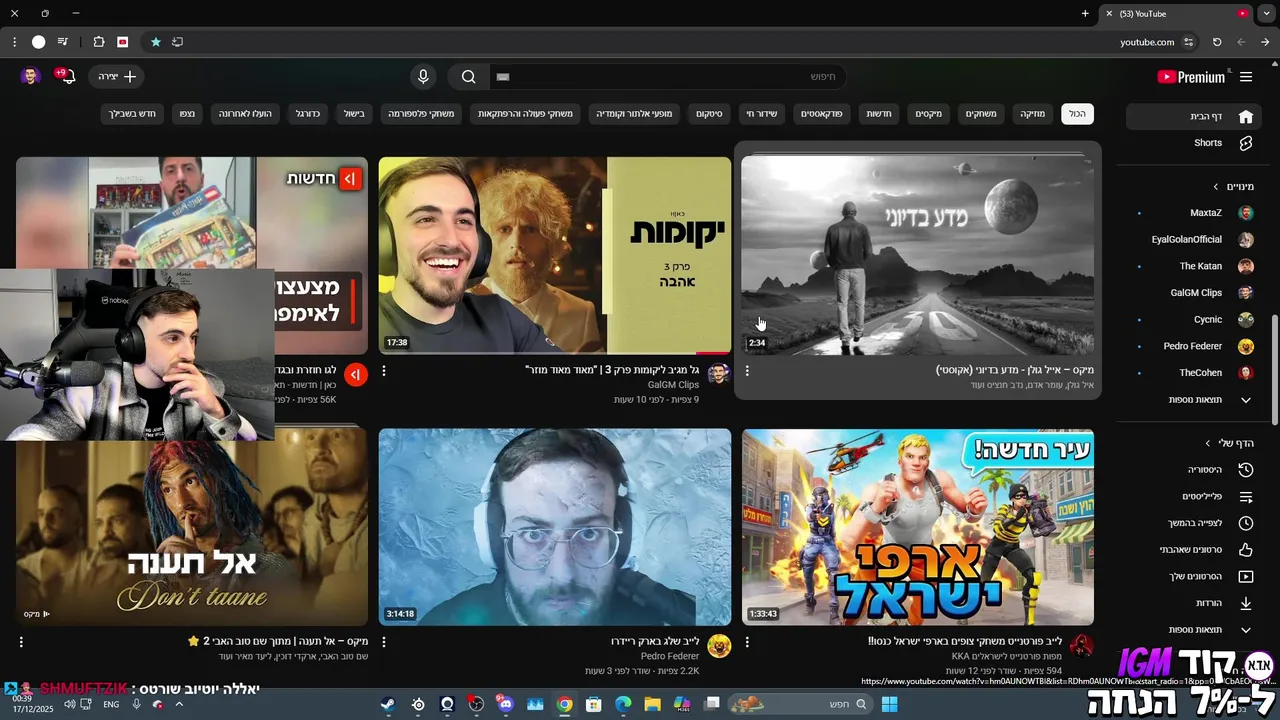
Task: Open 'מדע בדיוני' mix video thumbnail
Action: (x=918, y=255)
